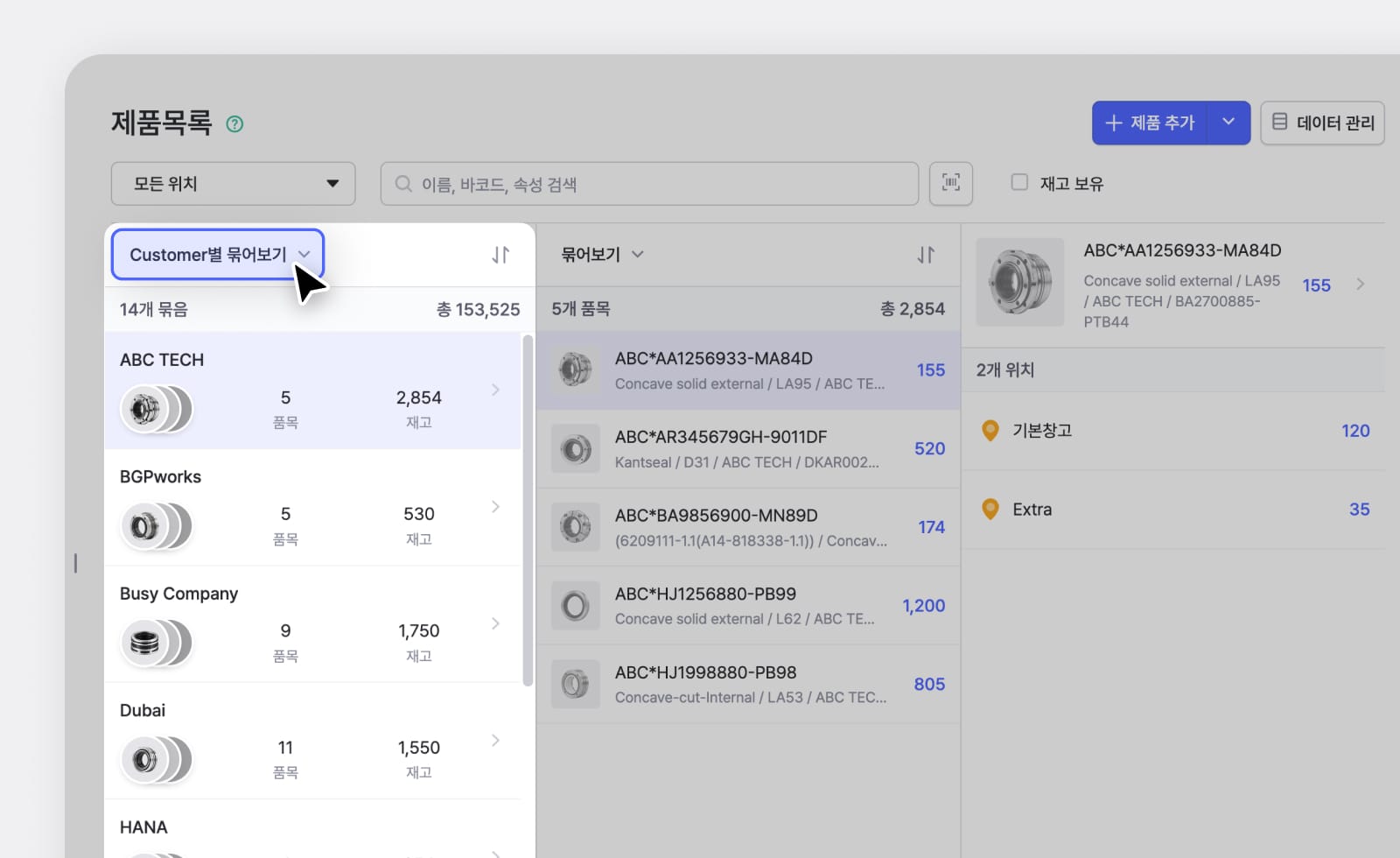Click the Extra location pin icon
Screen dimensions: 1400x858
pos(990,510)
